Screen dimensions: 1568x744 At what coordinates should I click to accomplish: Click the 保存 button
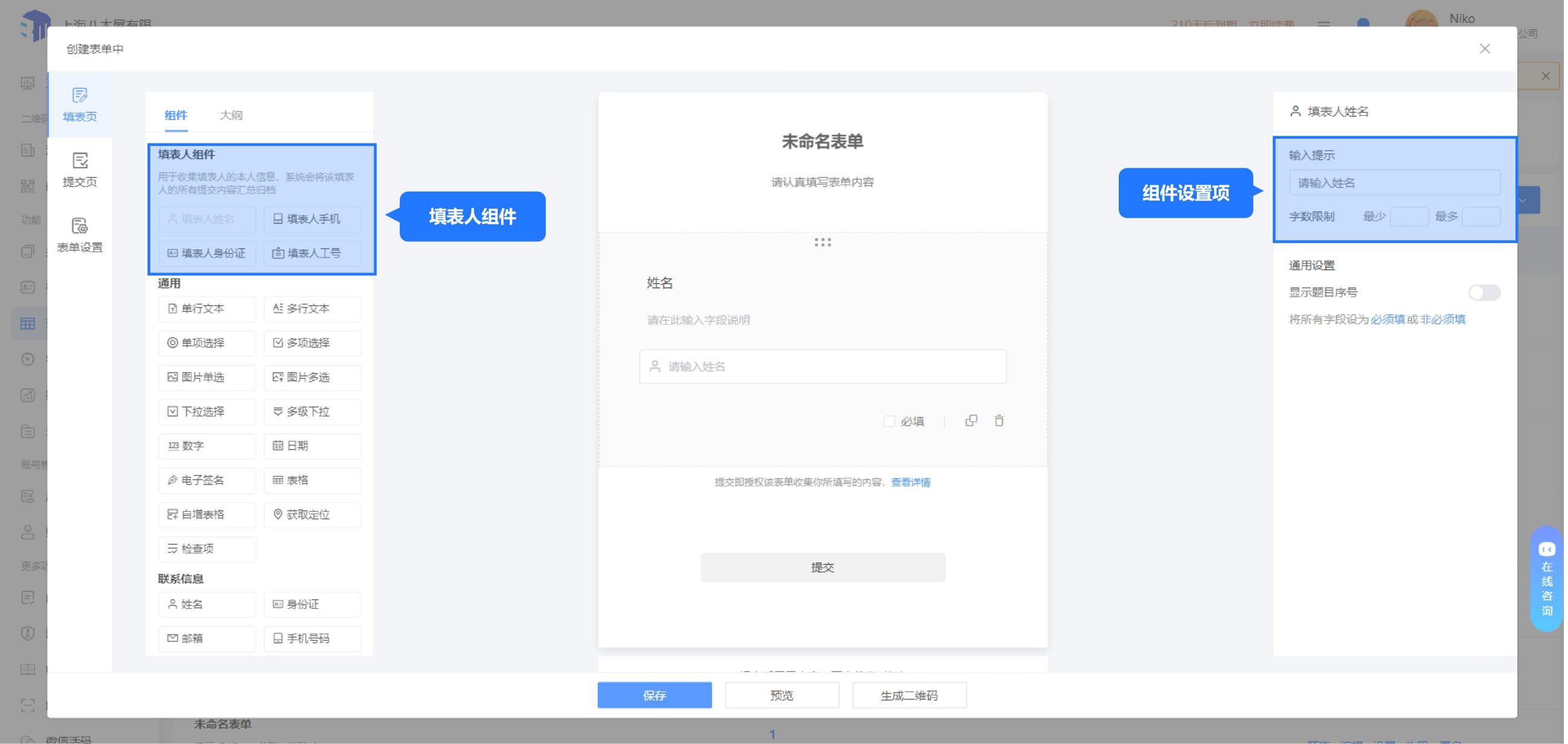point(656,696)
